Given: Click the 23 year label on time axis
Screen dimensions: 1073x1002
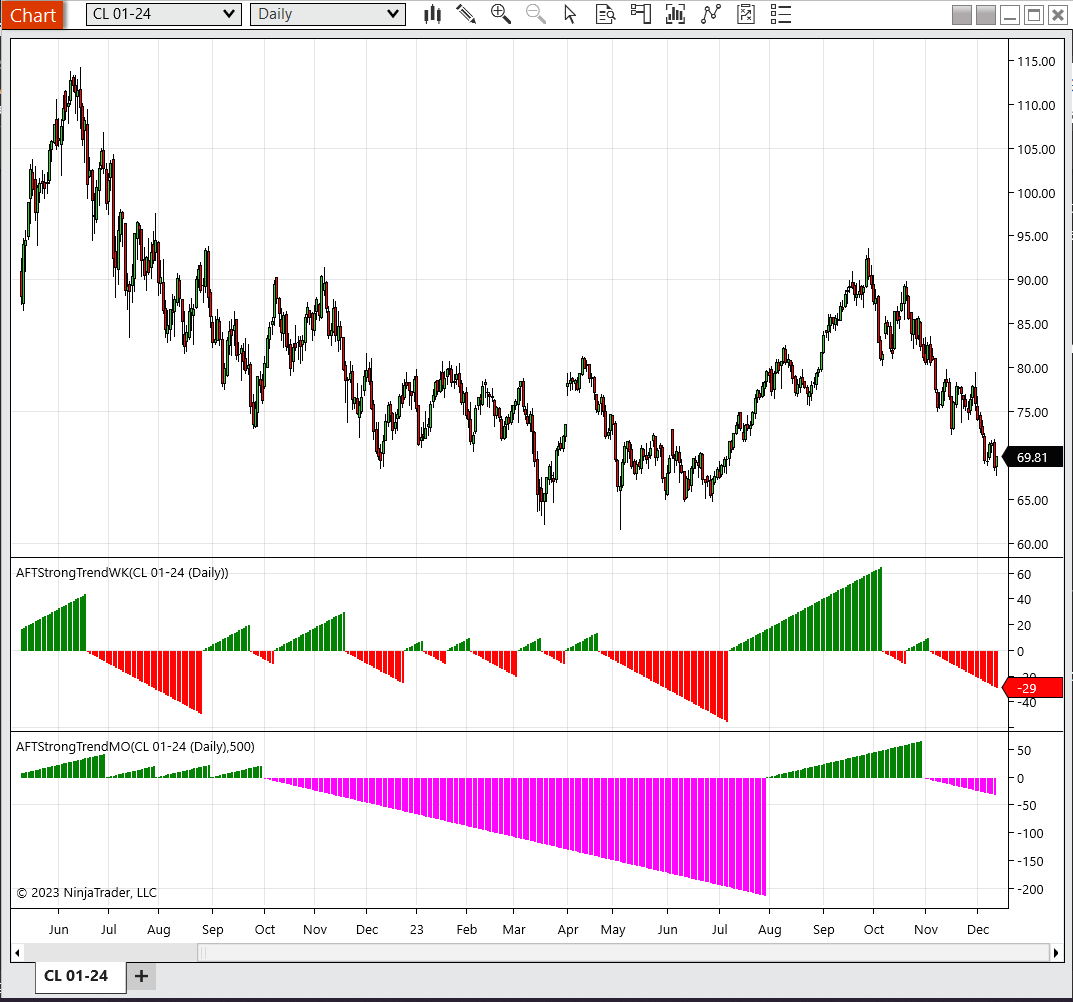Looking at the screenshot, I should coord(417,929).
